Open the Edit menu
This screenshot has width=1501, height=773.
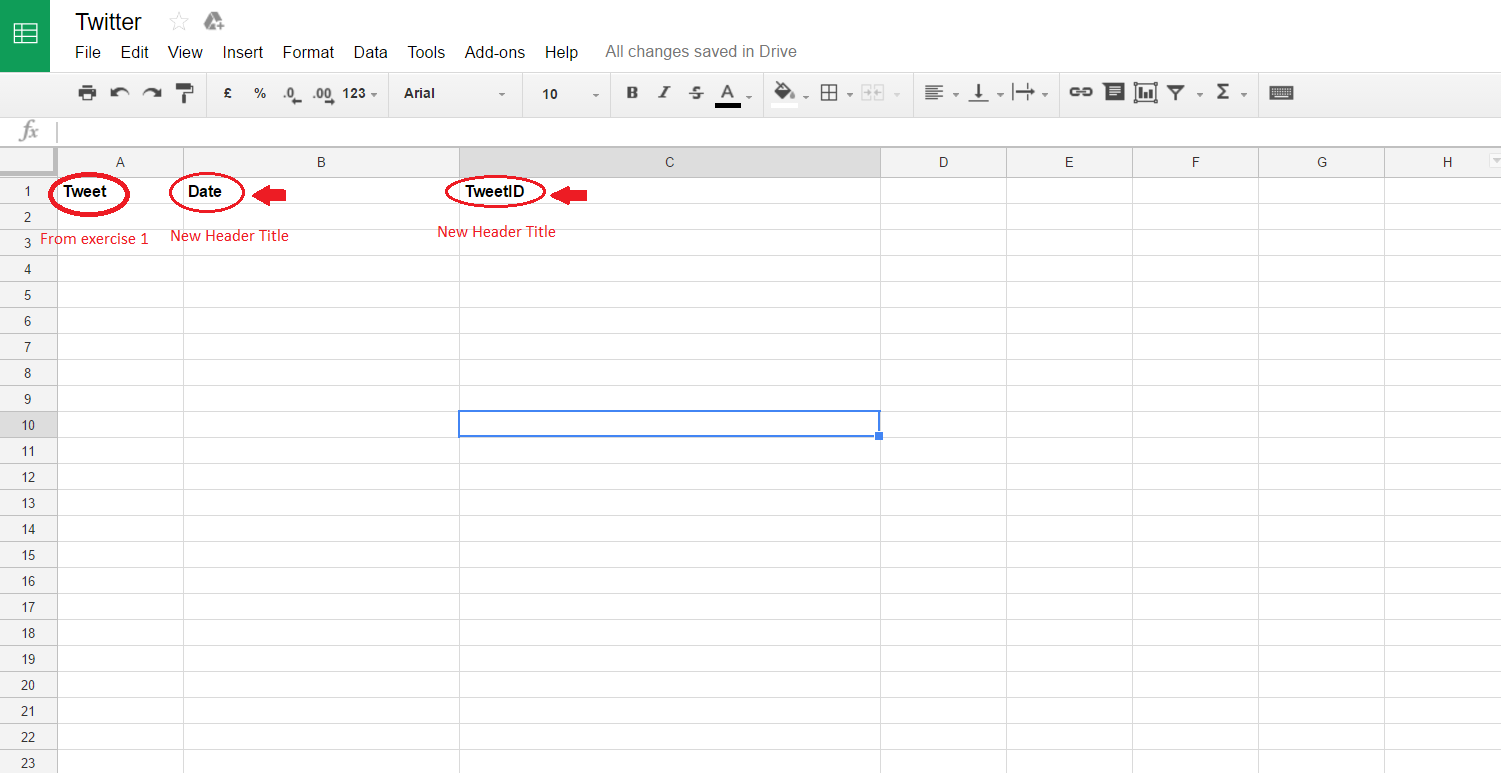[135, 52]
